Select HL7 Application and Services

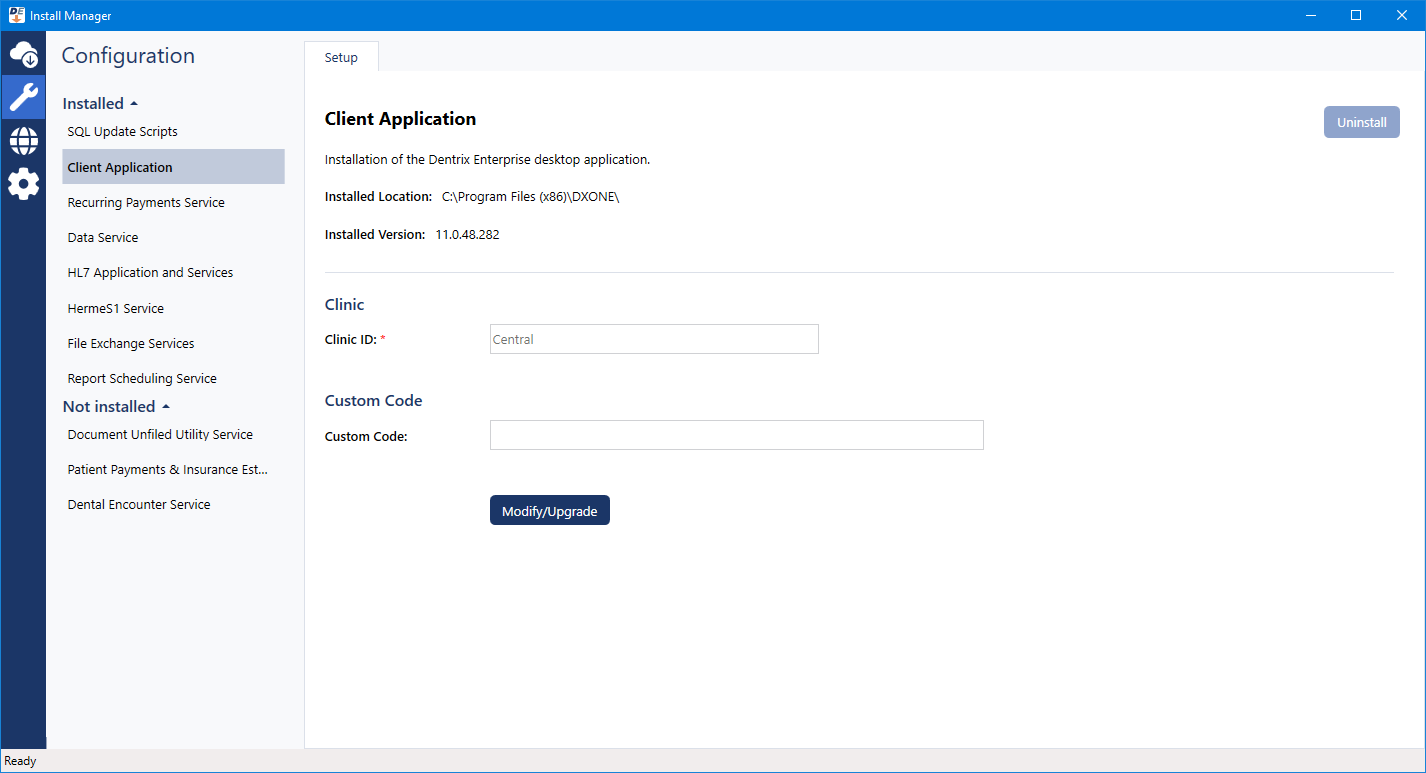(x=150, y=273)
